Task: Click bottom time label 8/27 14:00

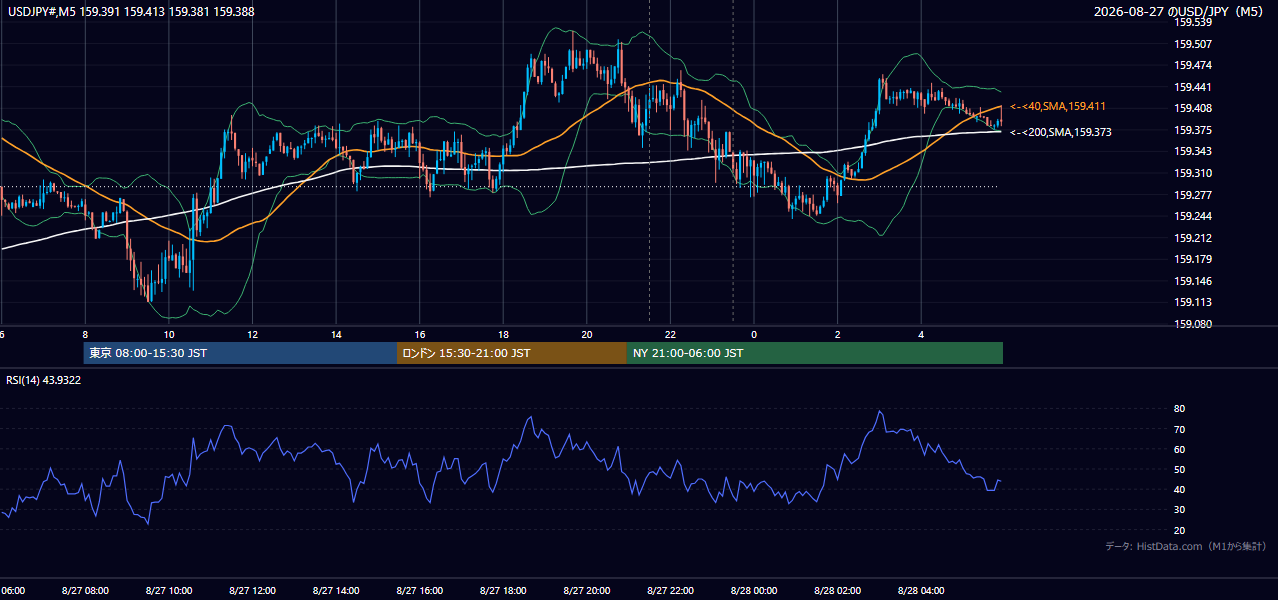Action: coord(336,591)
